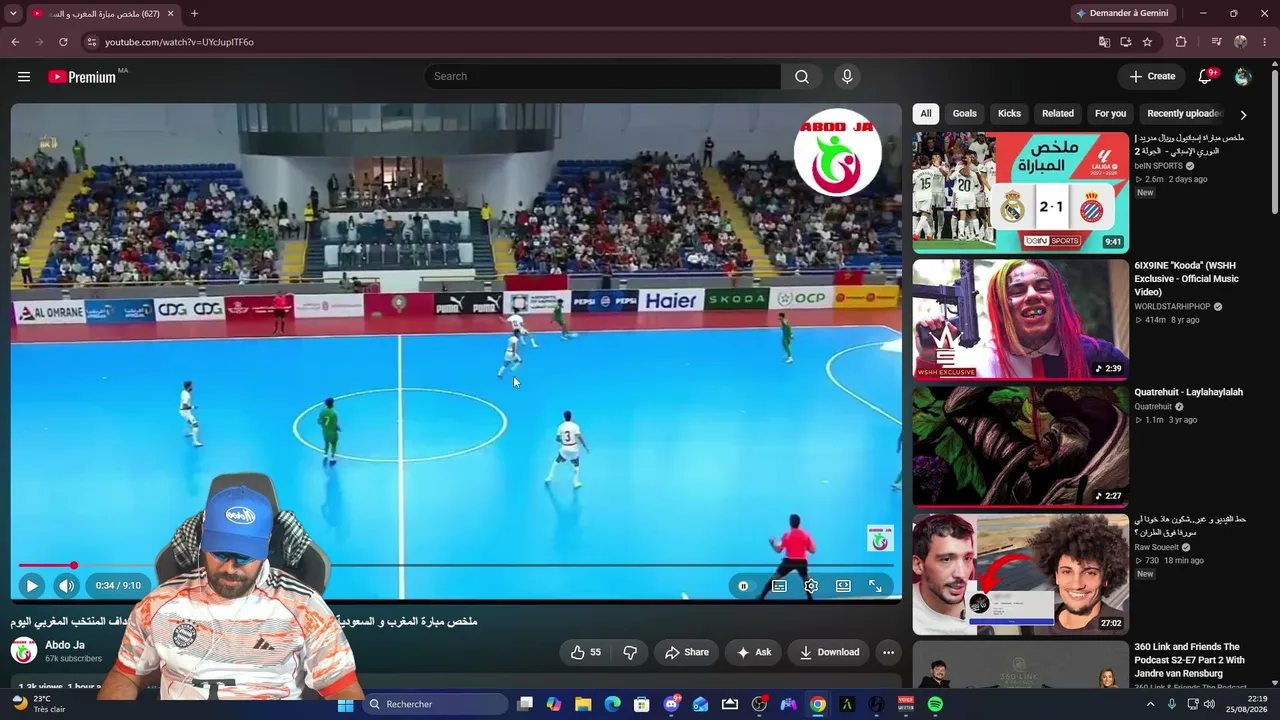Image resolution: width=1280 pixels, height=720 pixels.
Task: Close the YouTube browser tab
Action: (x=170, y=14)
